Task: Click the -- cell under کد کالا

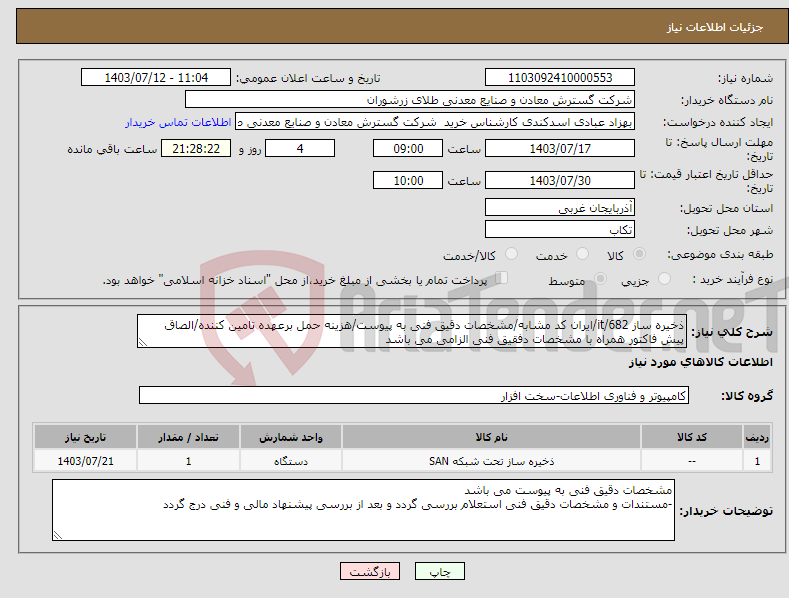Action: (x=692, y=461)
